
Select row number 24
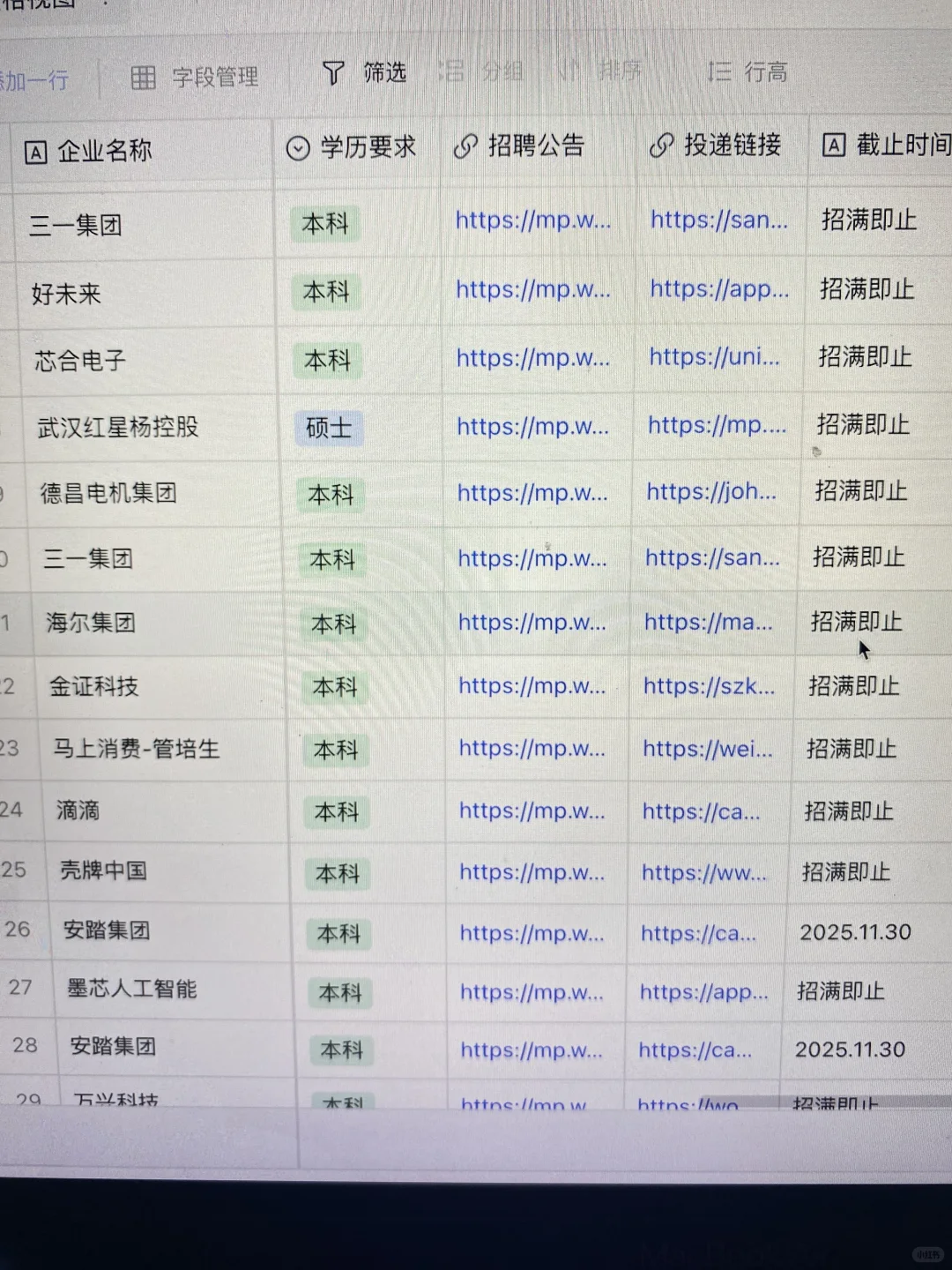[x=11, y=810]
